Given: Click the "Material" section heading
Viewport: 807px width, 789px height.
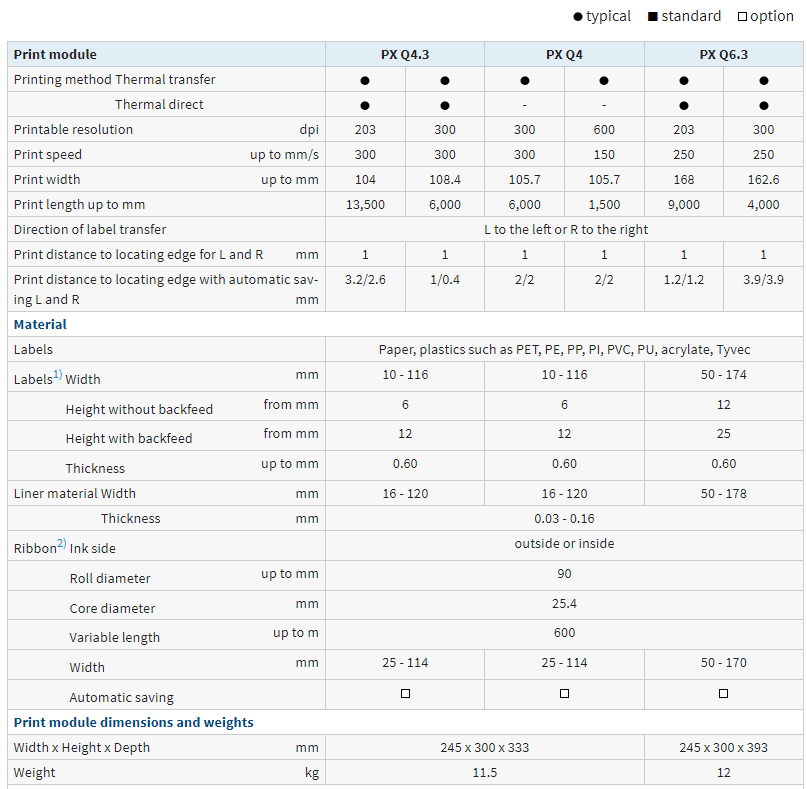Looking at the screenshot, I should tap(40, 324).
